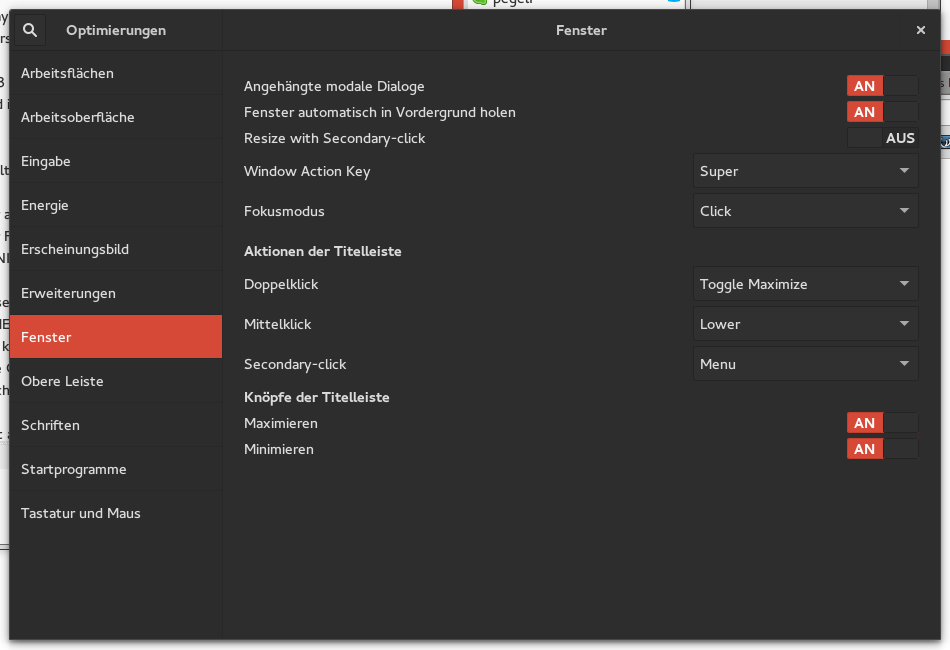The height and width of the screenshot is (650, 950).
Task: Open the Schriften settings
Action: coord(50,425)
